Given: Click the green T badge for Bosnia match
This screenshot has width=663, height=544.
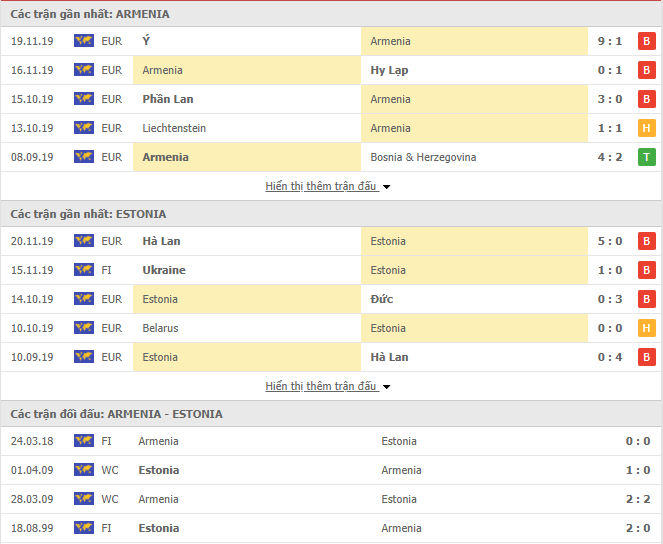Looking at the screenshot, I should 647,157.
